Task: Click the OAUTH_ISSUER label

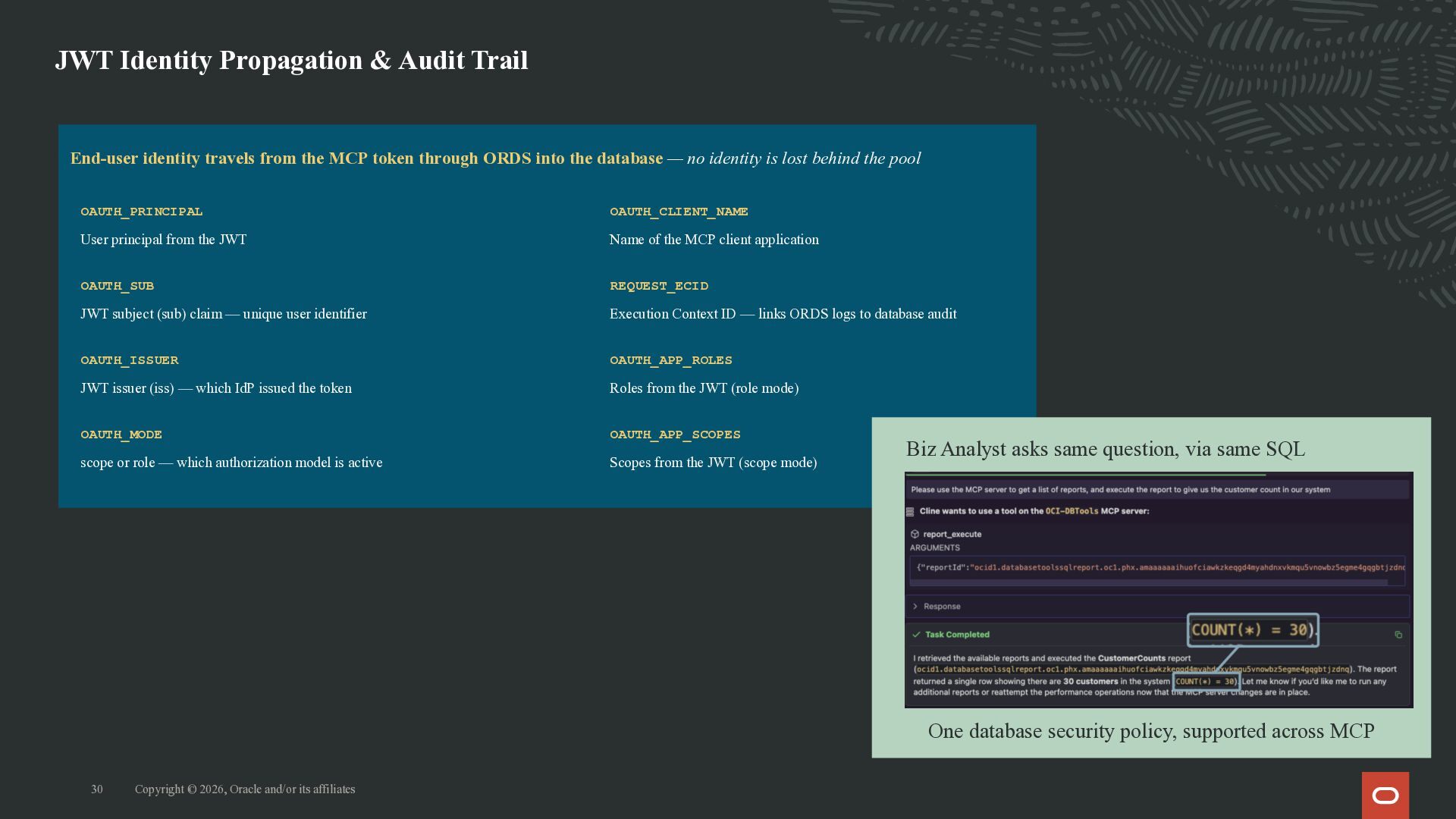Action: [130, 360]
